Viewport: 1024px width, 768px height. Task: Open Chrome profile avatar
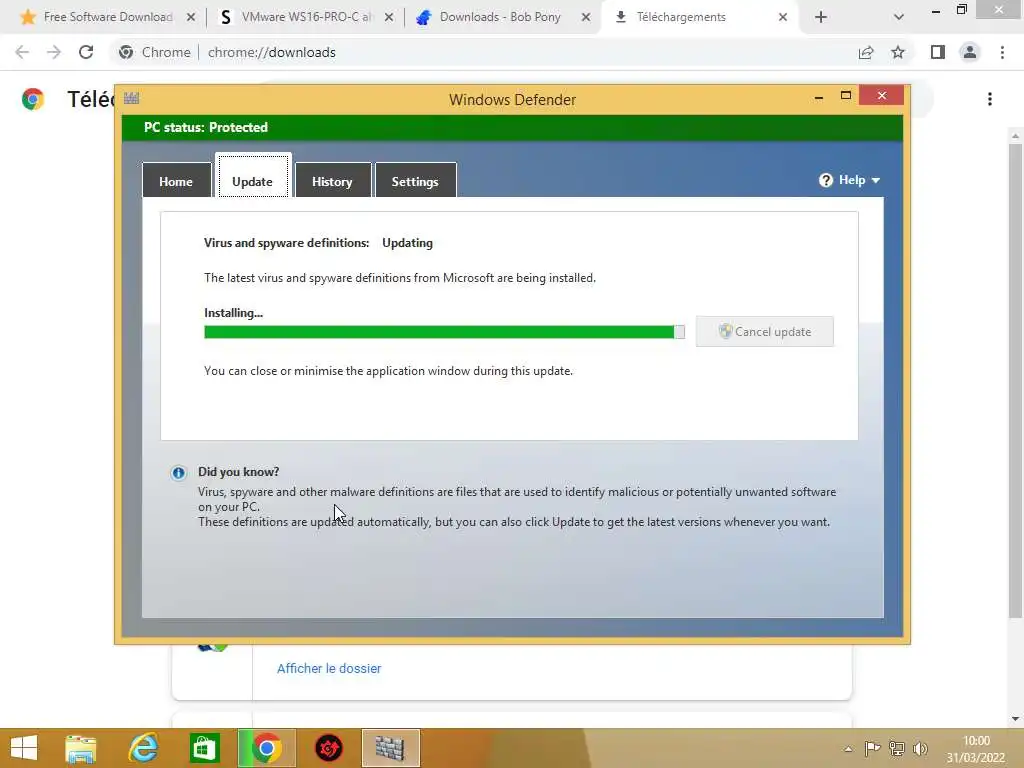pos(970,52)
